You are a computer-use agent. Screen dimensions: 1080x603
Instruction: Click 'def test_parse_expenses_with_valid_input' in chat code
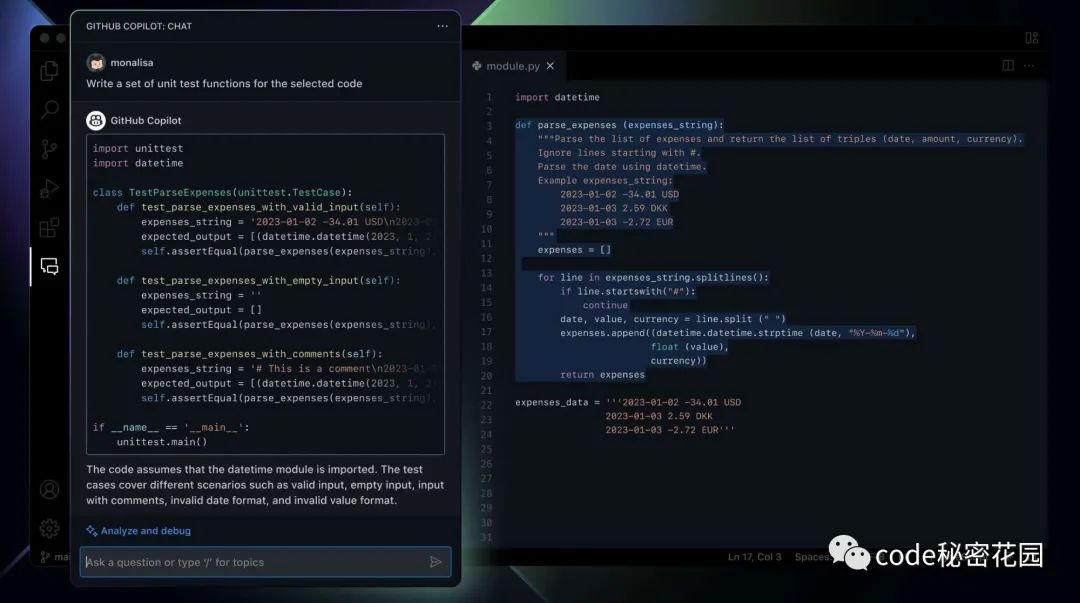coord(258,207)
